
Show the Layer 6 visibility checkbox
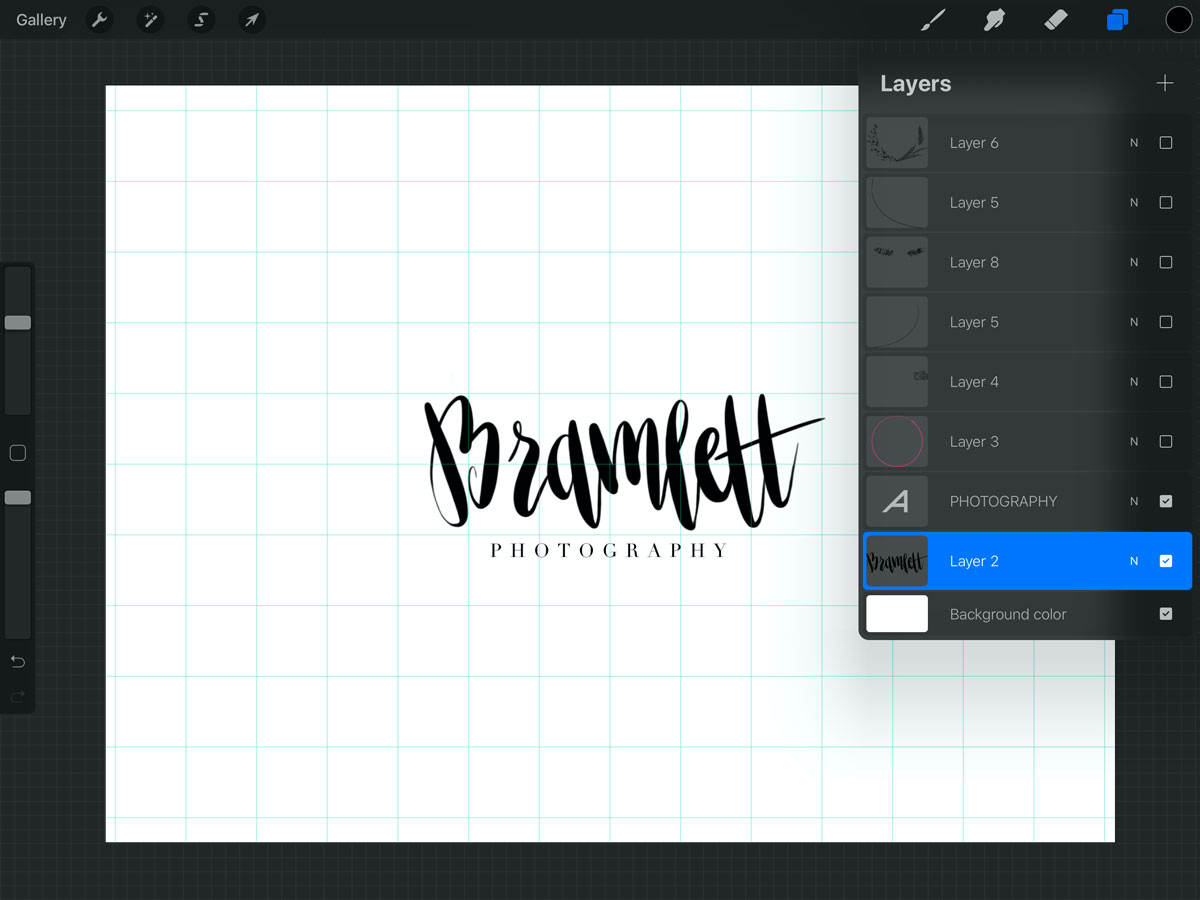1165,142
